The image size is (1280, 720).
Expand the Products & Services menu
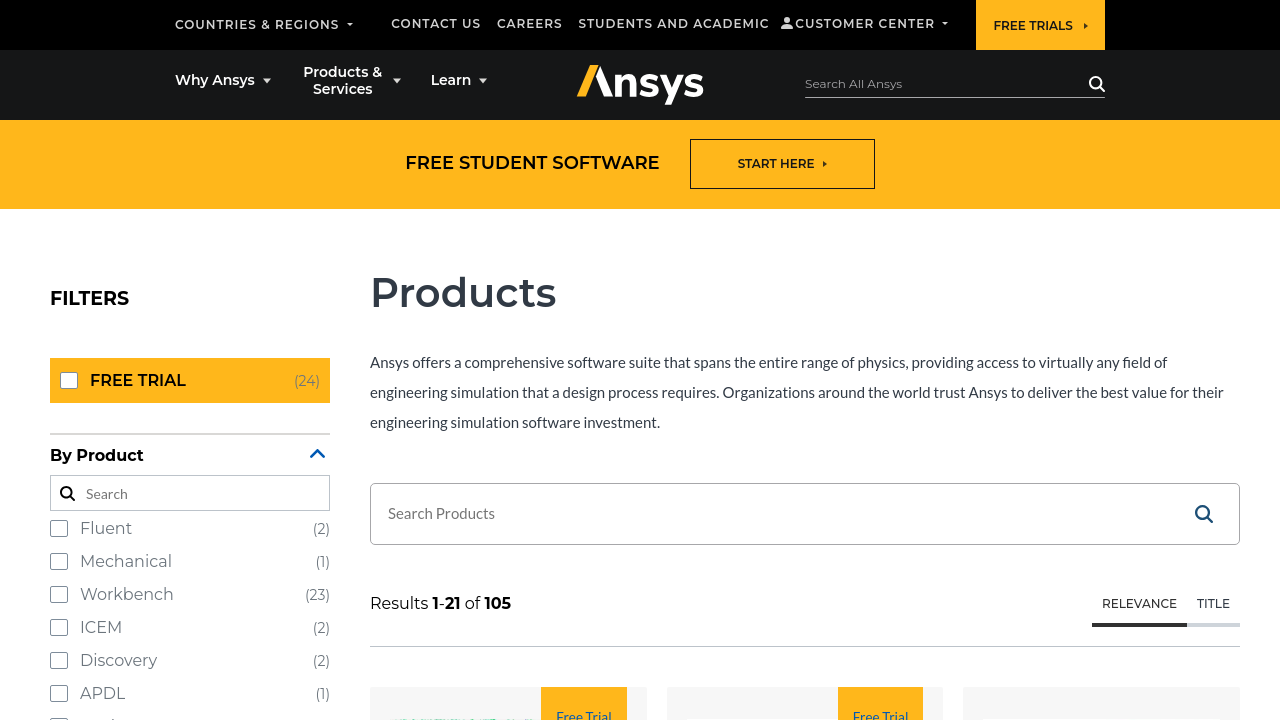click(351, 81)
